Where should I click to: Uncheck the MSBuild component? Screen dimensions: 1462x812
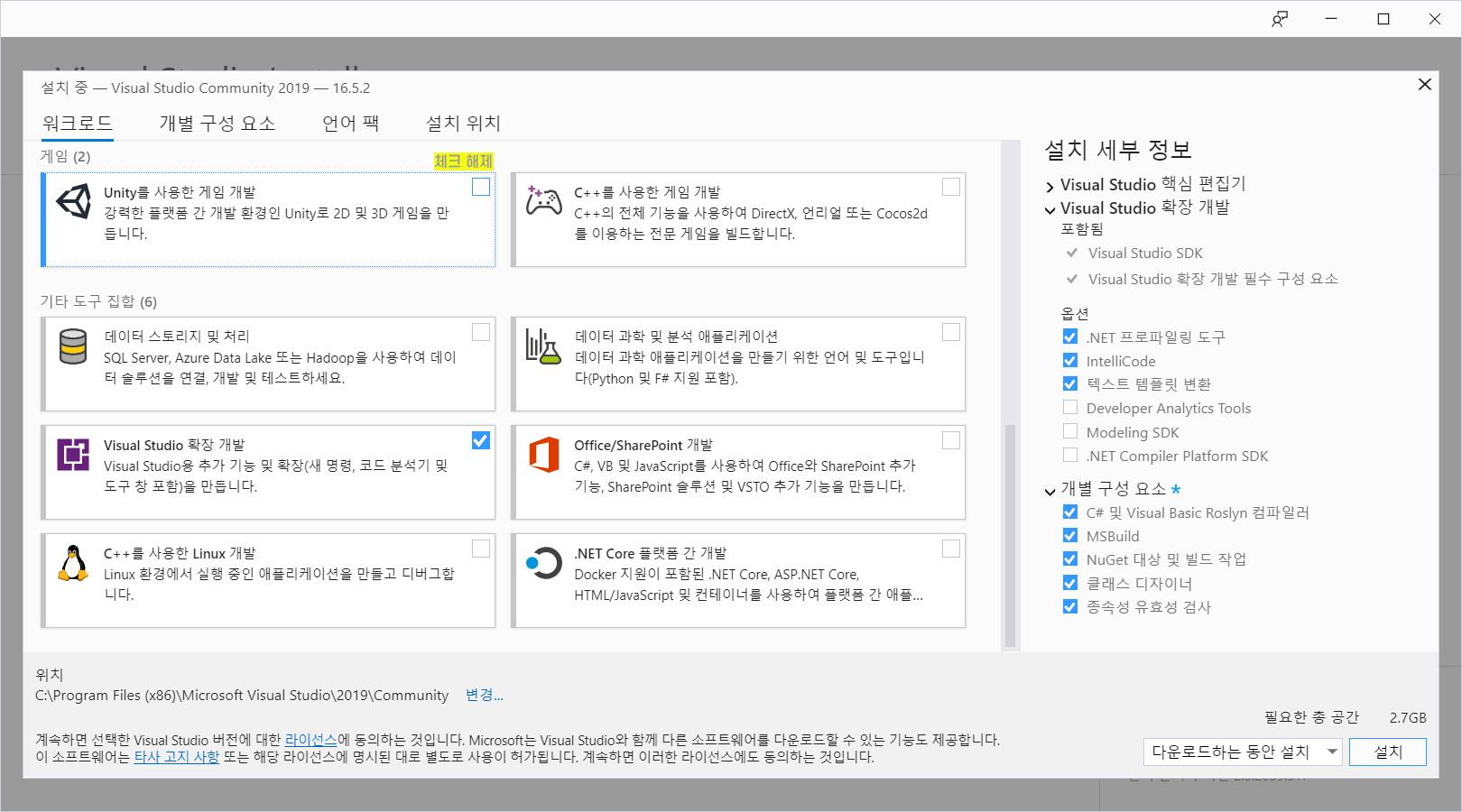1070,535
